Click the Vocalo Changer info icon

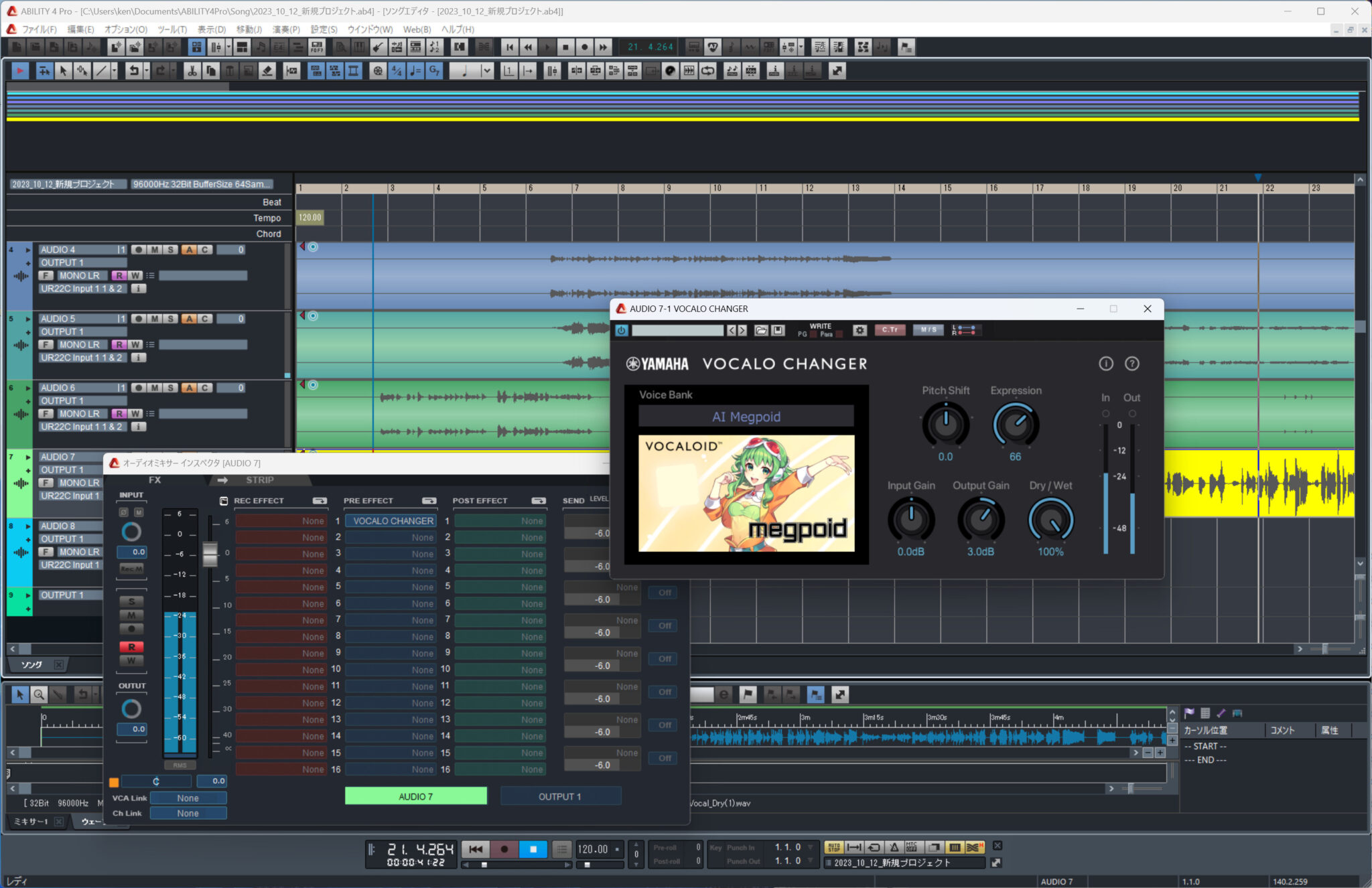point(1105,364)
